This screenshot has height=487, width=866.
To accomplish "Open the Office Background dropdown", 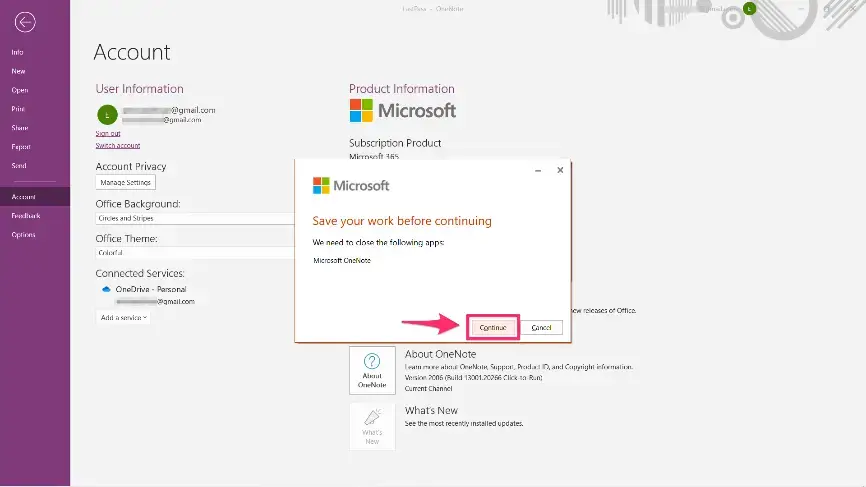I will [x=195, y=218].
